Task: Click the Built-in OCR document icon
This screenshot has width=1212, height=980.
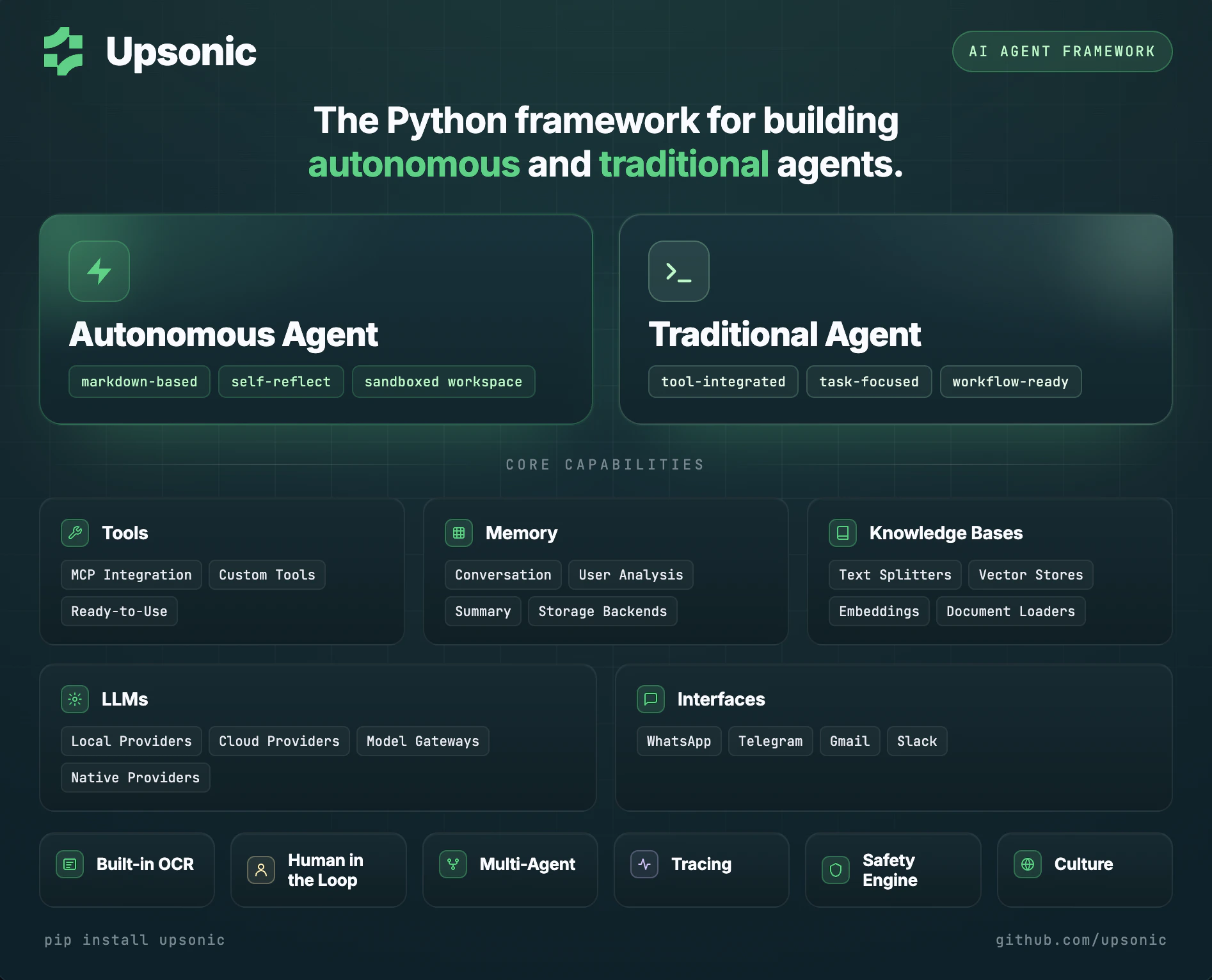Action: pos(70,864)
